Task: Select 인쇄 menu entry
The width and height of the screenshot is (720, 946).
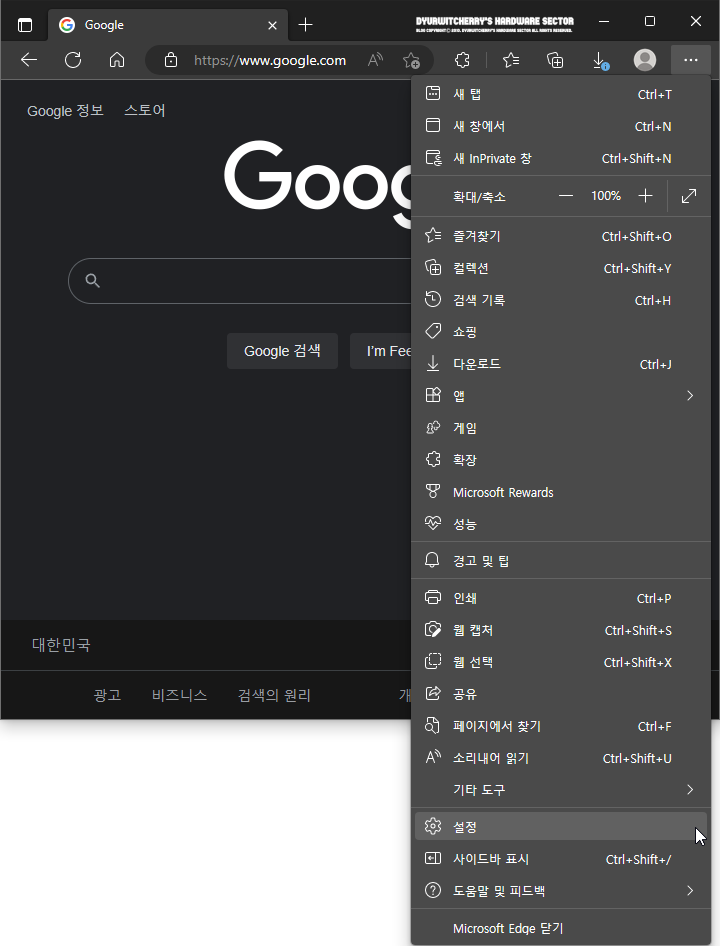Action: 561,598
